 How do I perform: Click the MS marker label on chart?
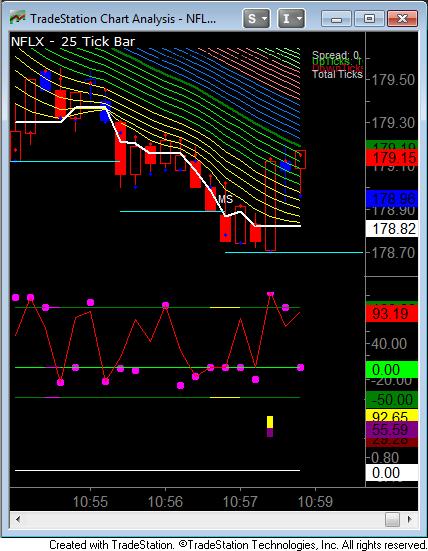coord(225,199)
